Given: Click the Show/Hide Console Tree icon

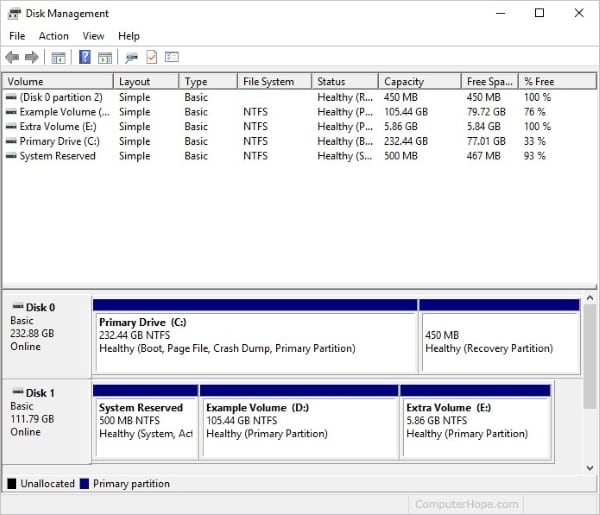Looking at the screenshot, I should pyautogui.click(x=59, y=58).
